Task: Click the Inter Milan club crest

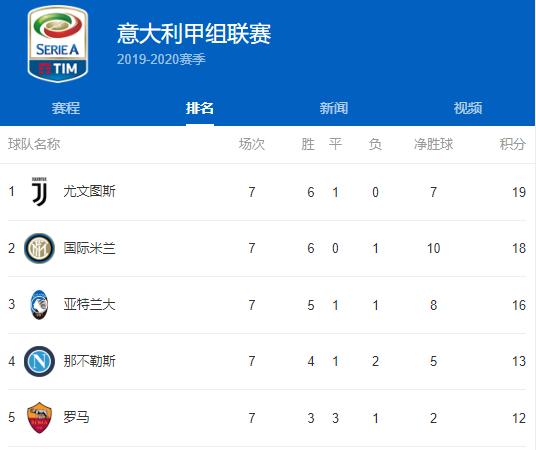Action: 39,248
